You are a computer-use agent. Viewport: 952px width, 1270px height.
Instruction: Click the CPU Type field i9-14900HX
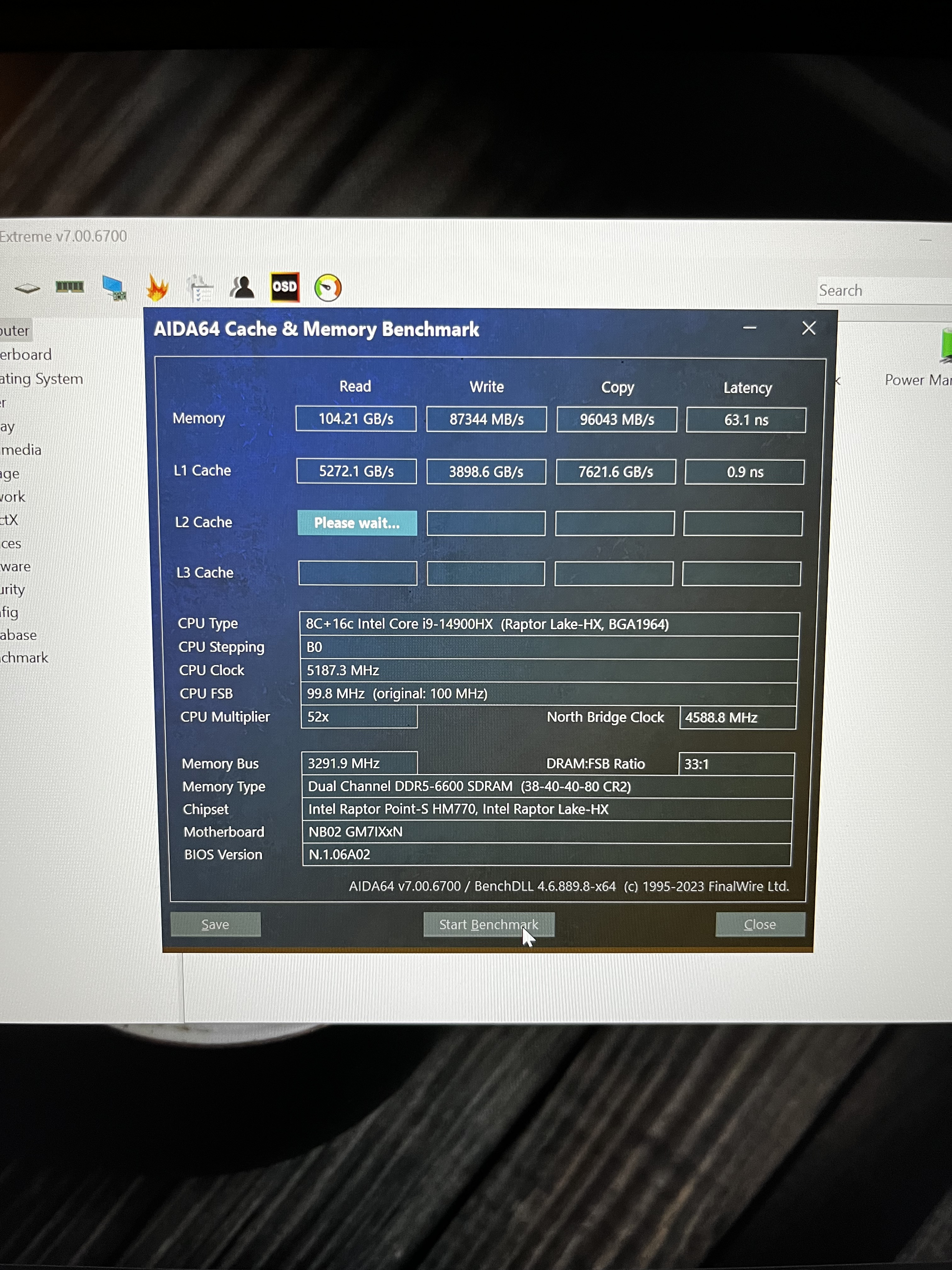tap(549, 624)
